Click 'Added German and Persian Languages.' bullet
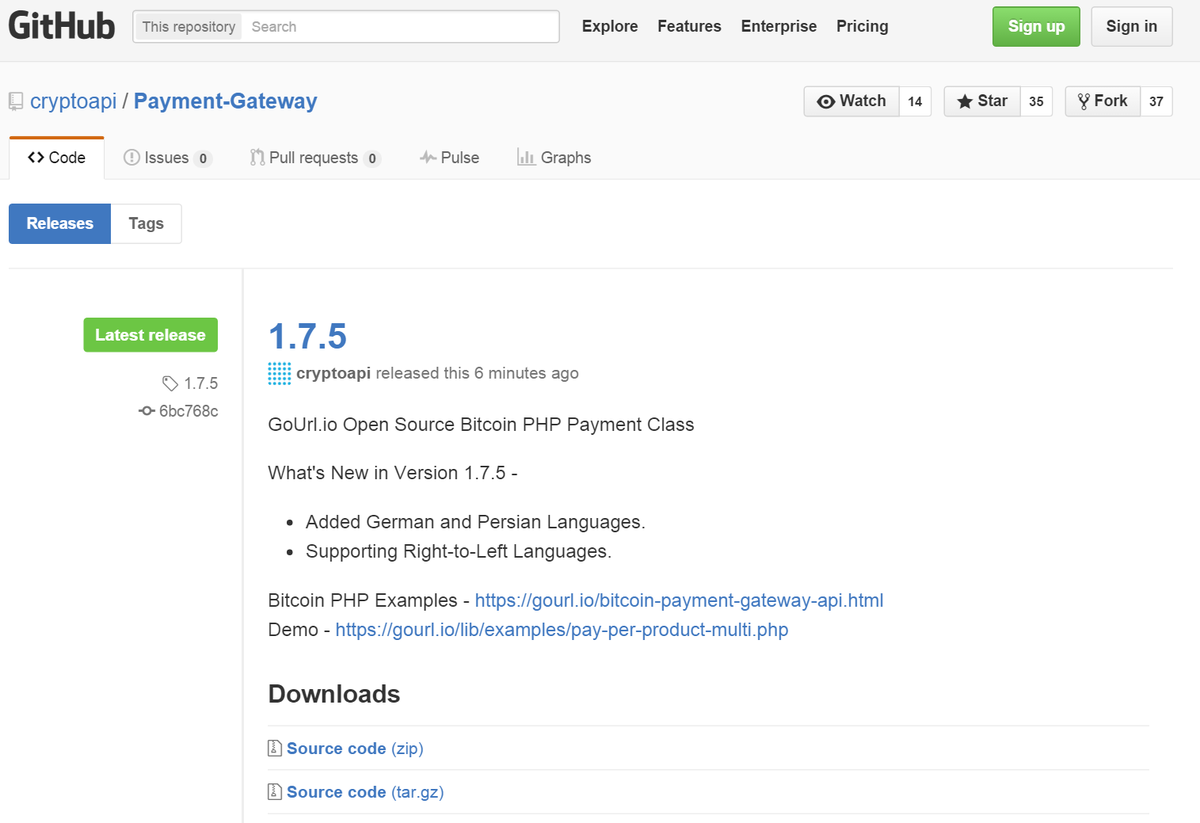This screenshot has width=1200, height=823. [x=476, y=522]
